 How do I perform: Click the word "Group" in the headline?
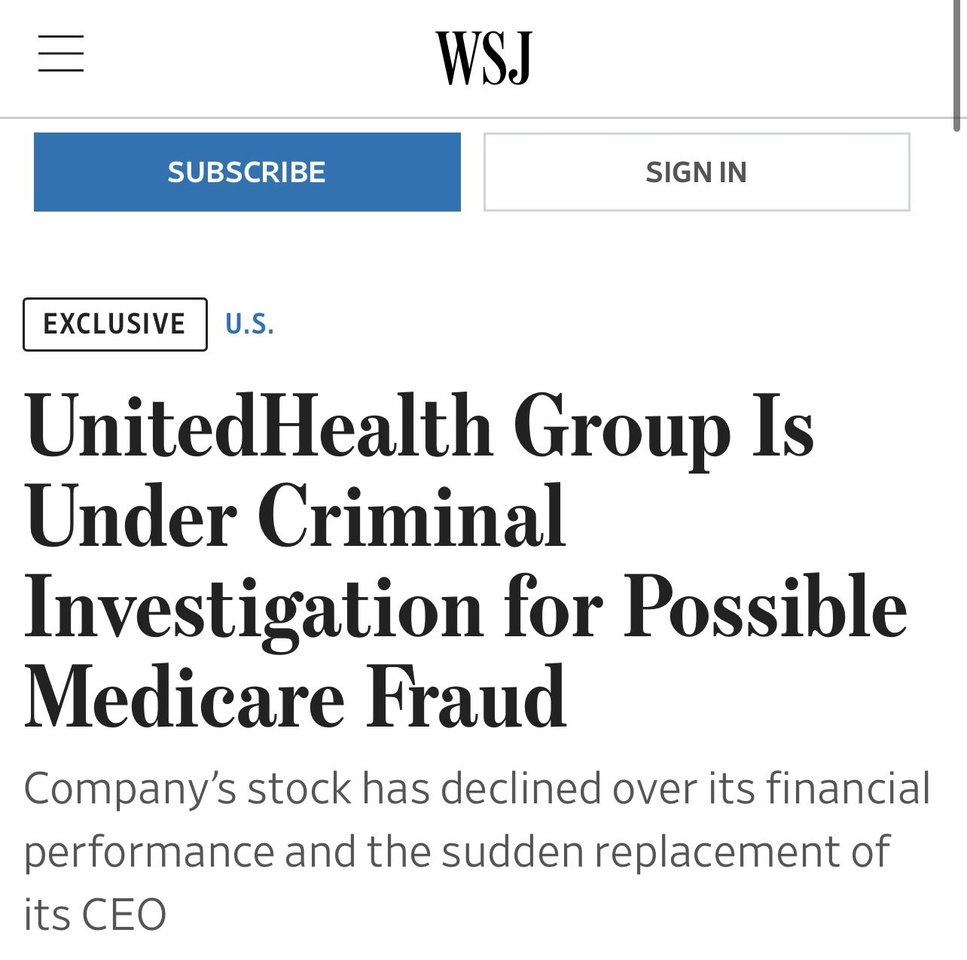tap(622, 430)
